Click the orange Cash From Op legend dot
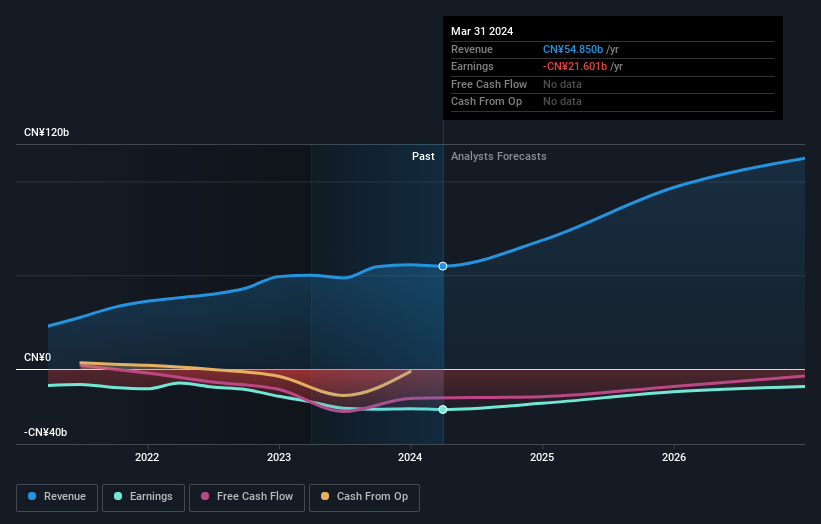The width and height of the screenshot is (821, 524). pyautogui.click(x=325, y=496)
